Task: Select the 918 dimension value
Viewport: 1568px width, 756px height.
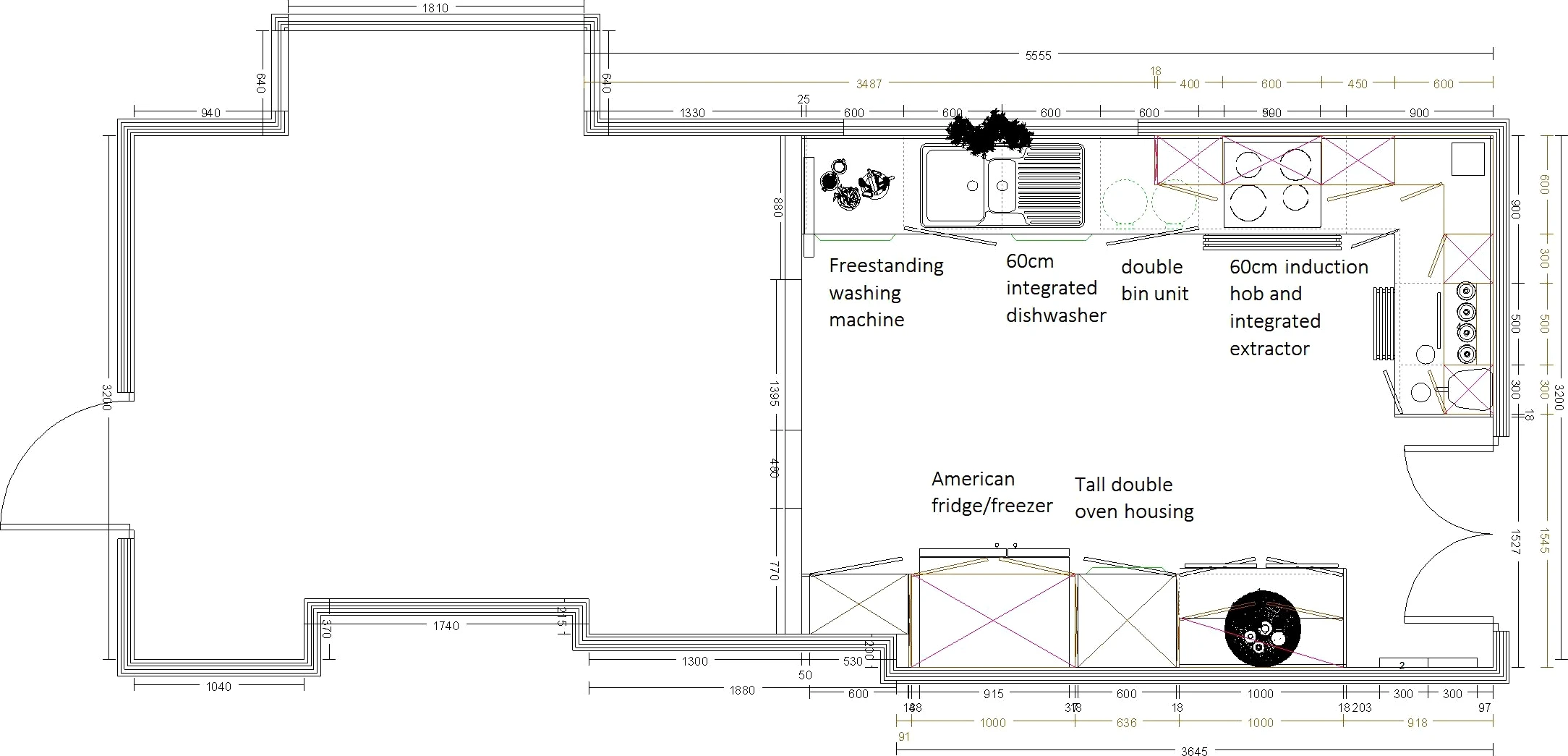Action: [x=1418, y=723]
